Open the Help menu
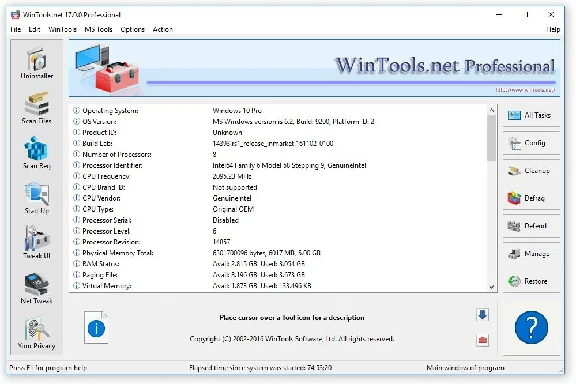Image resolution: width=576 pixels, height=384 pixels. click(x=553, y=29)
